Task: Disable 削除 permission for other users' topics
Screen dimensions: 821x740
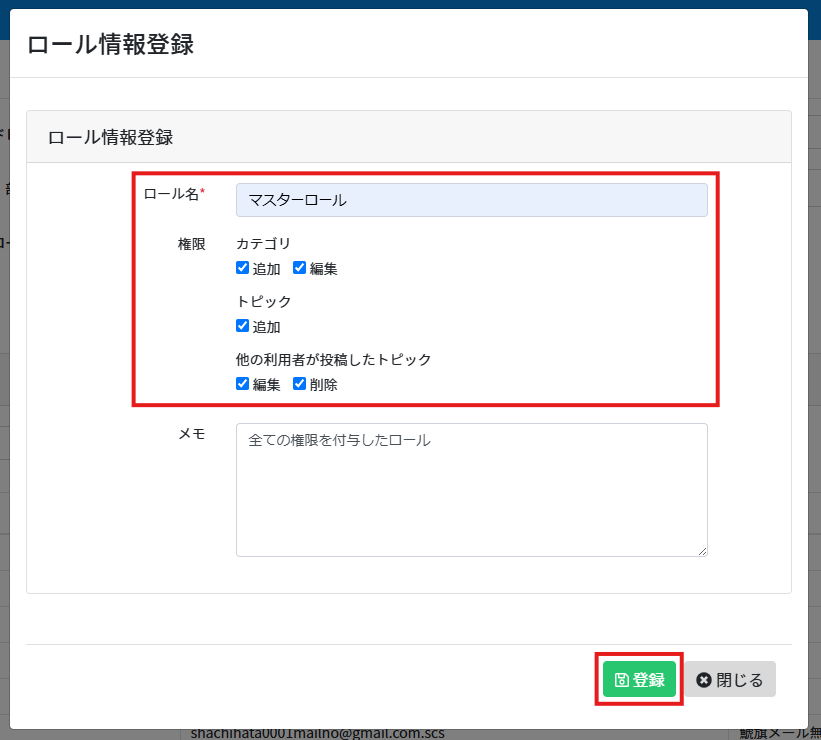Action: [299, 384]
